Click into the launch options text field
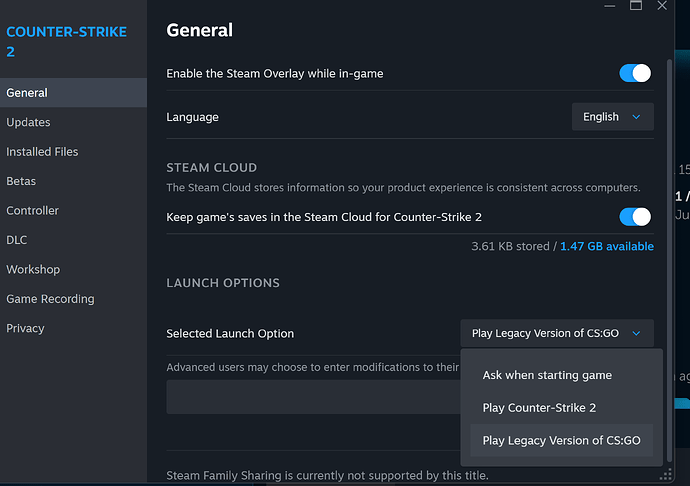Viewport: 690px width, 486px height. [x=313, y=397]
